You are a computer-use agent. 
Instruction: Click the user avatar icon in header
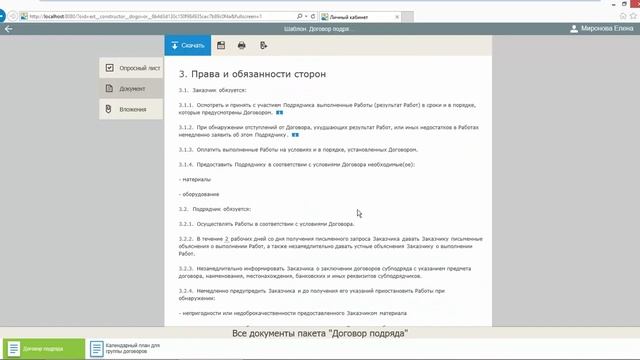pos(574,29)
